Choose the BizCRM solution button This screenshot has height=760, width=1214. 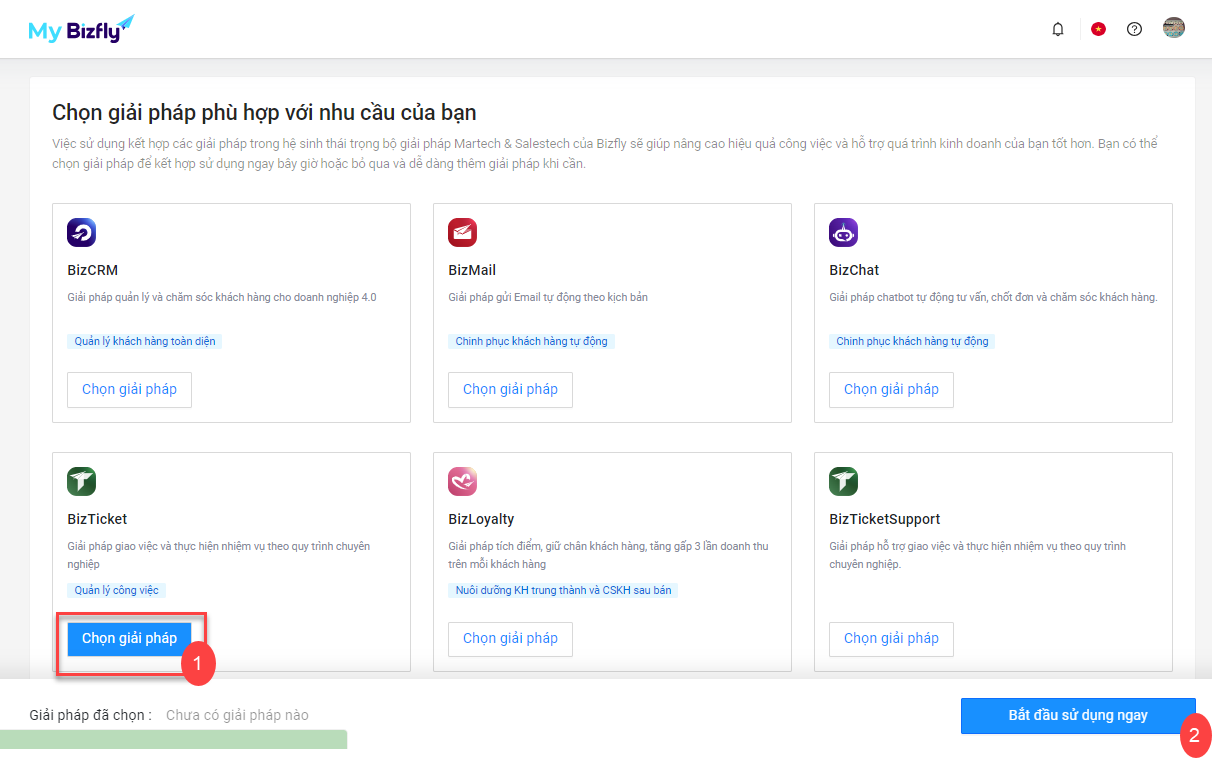click(x=129, y=390)
